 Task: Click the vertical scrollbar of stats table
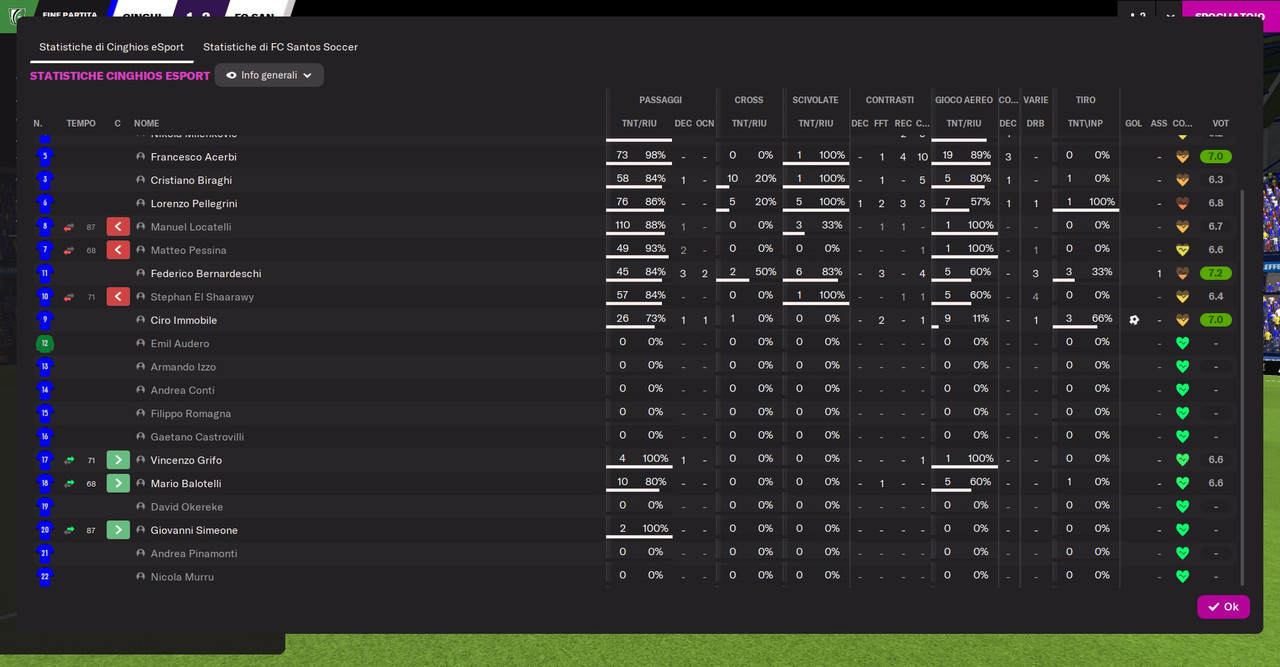point(1243,387)
